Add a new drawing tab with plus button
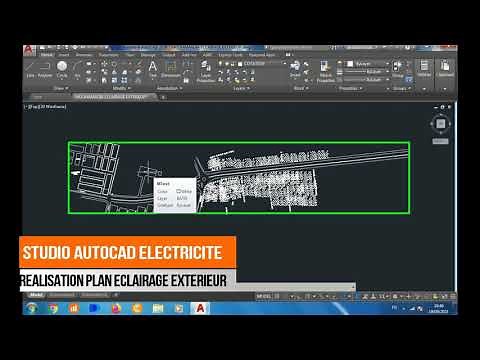The height and width of the screenshot is (360, 480). (163, 97)
